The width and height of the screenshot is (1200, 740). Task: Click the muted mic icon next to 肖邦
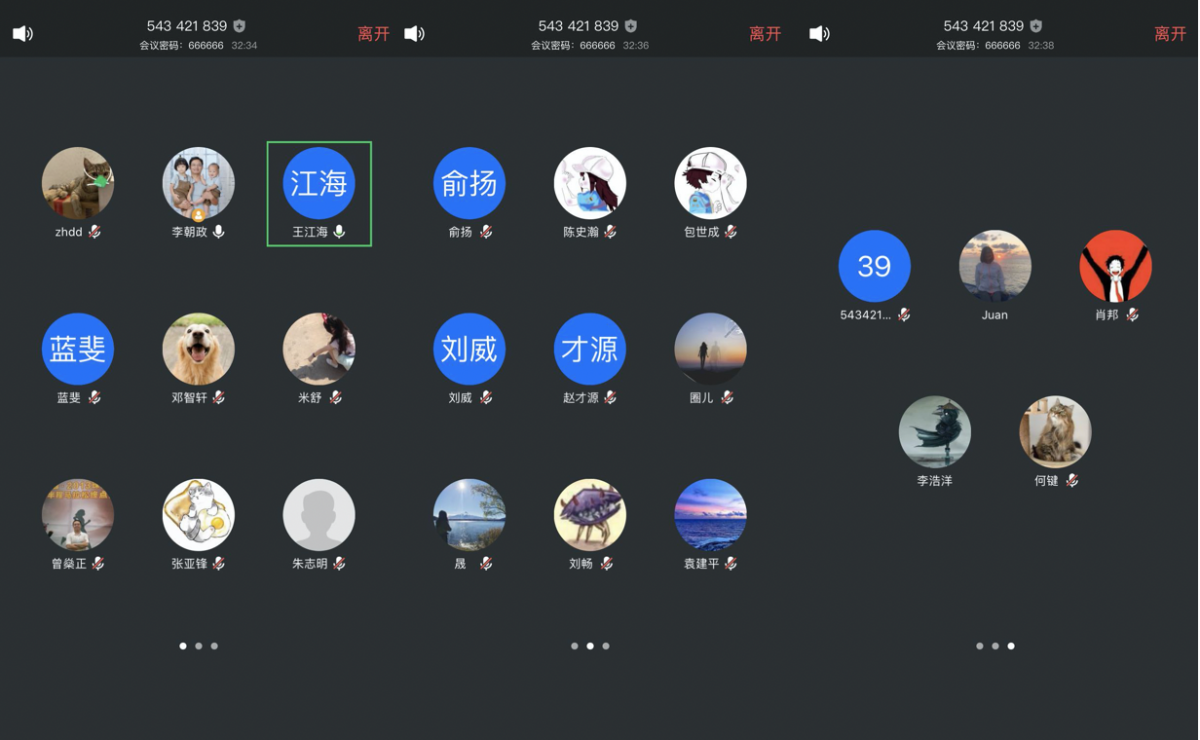point(1132,315)
